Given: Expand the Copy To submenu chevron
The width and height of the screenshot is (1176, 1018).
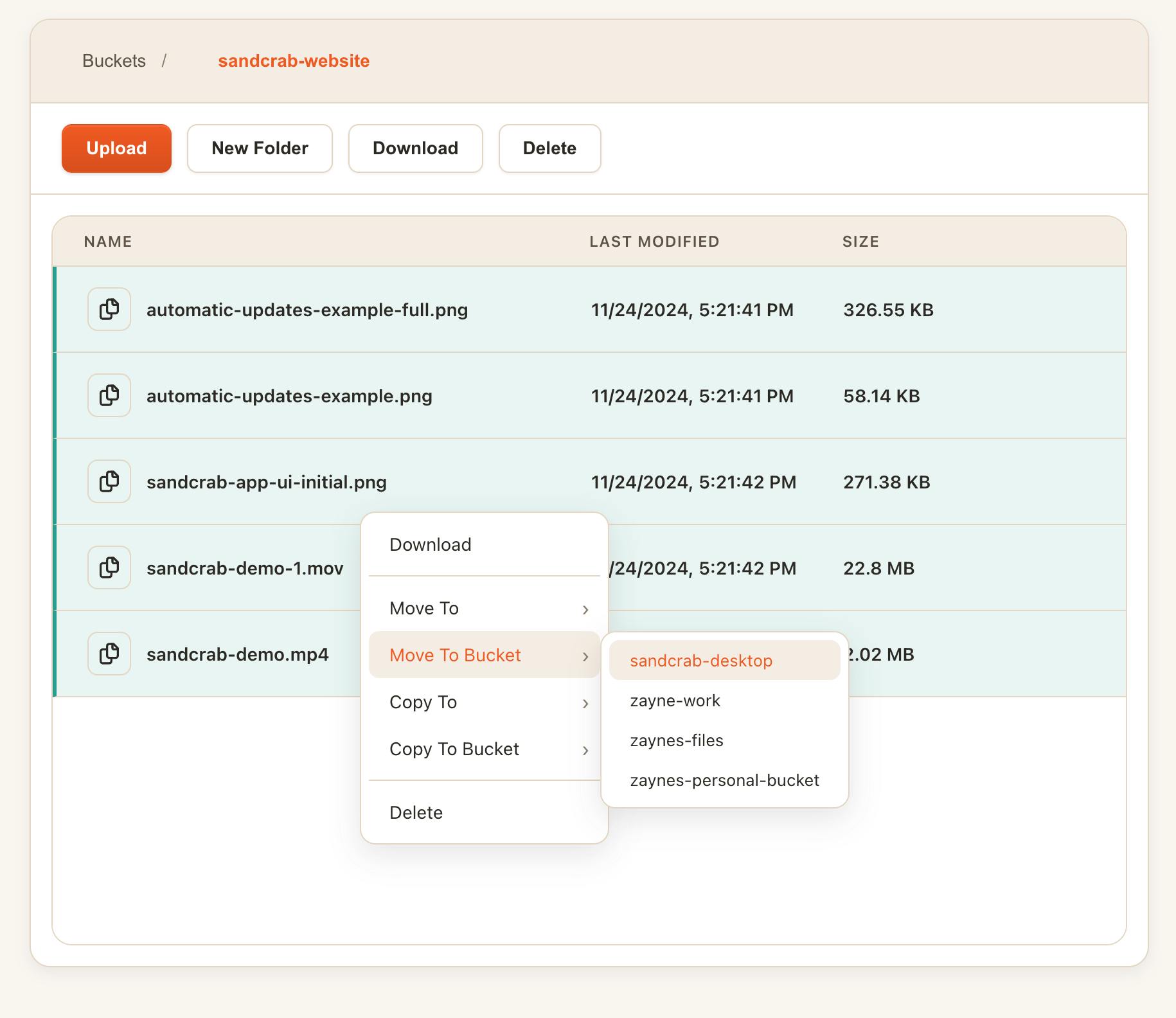Looking at the screenshot, I should coord(585,703).
